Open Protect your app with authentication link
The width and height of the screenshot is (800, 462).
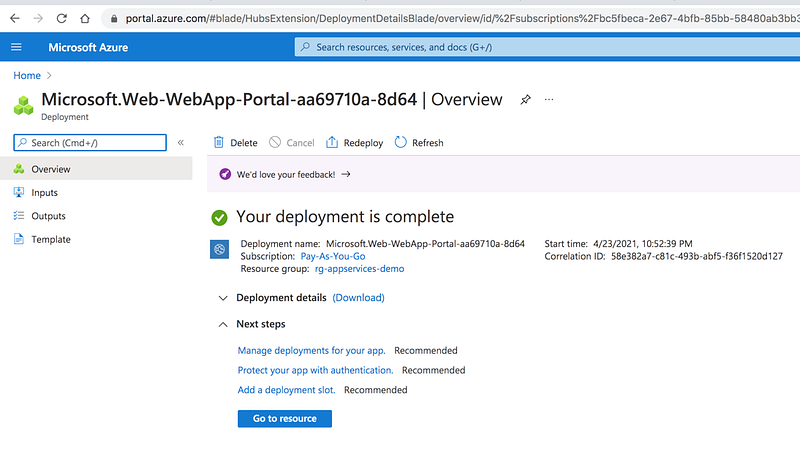tap(315, 370)
